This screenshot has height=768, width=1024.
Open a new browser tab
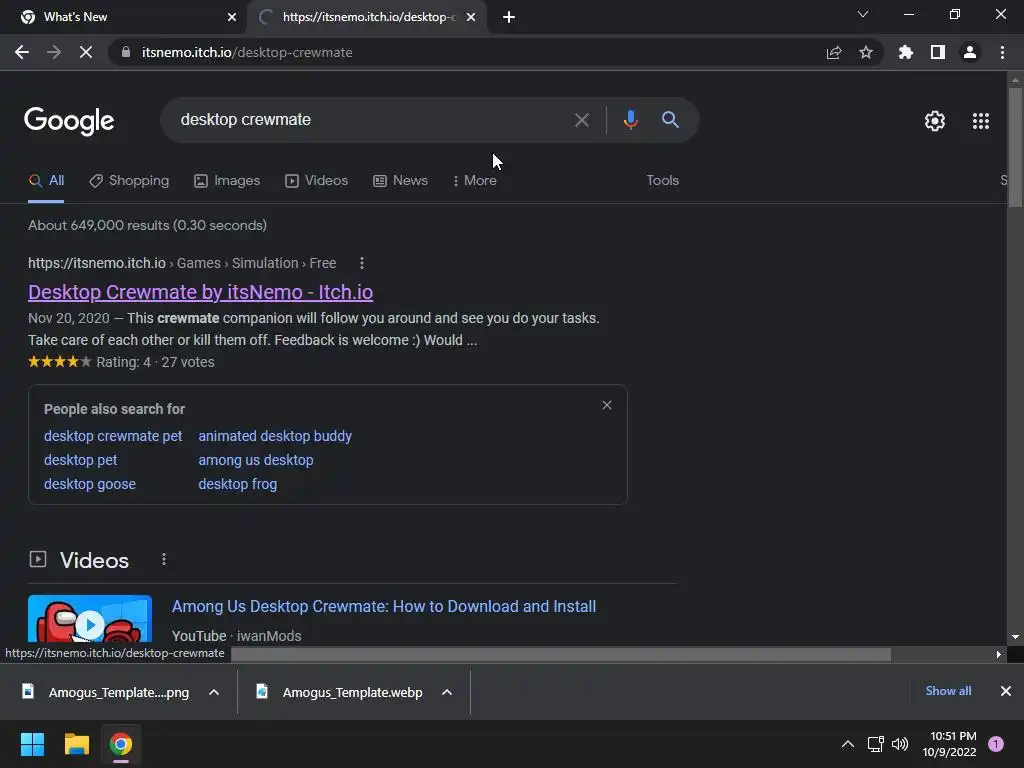point(509,17)
